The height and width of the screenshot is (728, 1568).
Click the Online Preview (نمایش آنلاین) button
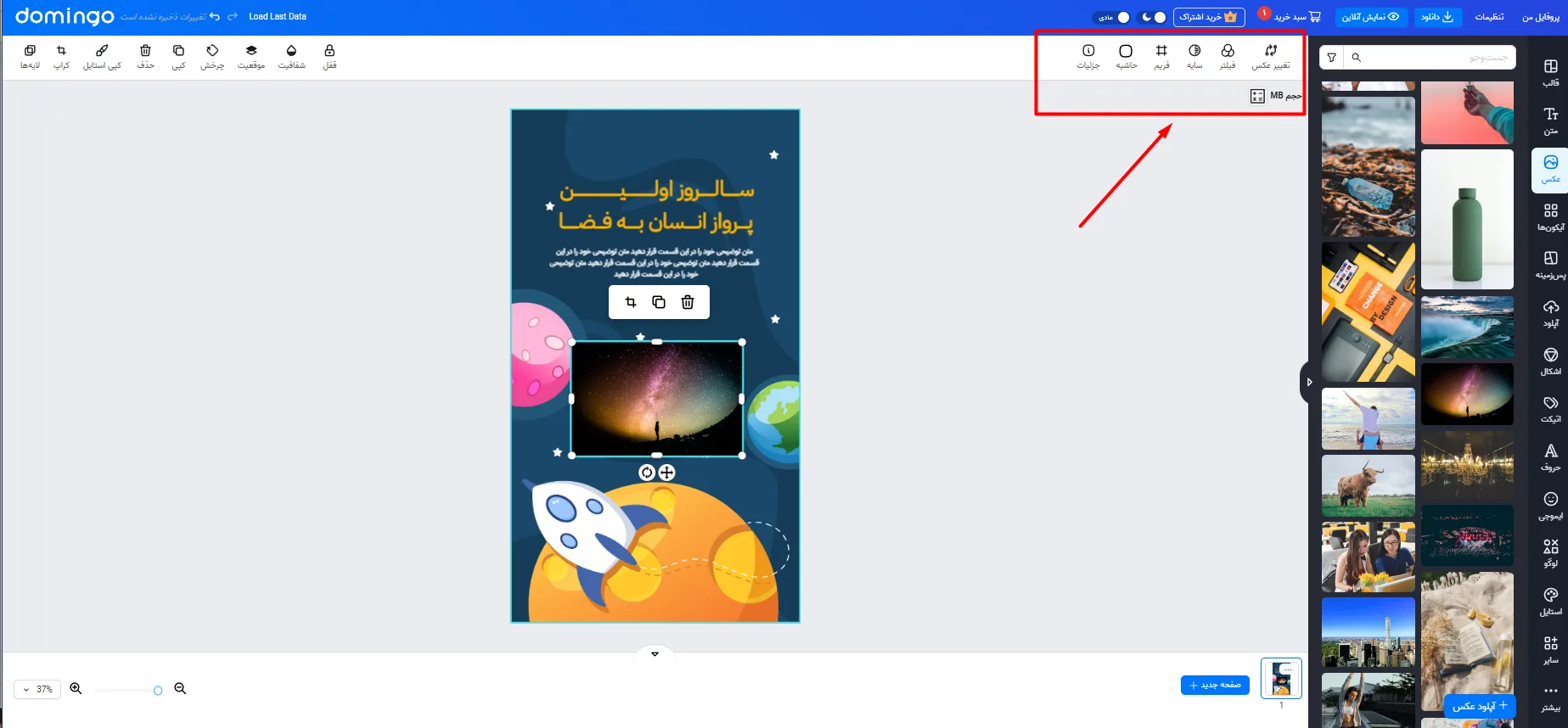[x=1371, y=17]
